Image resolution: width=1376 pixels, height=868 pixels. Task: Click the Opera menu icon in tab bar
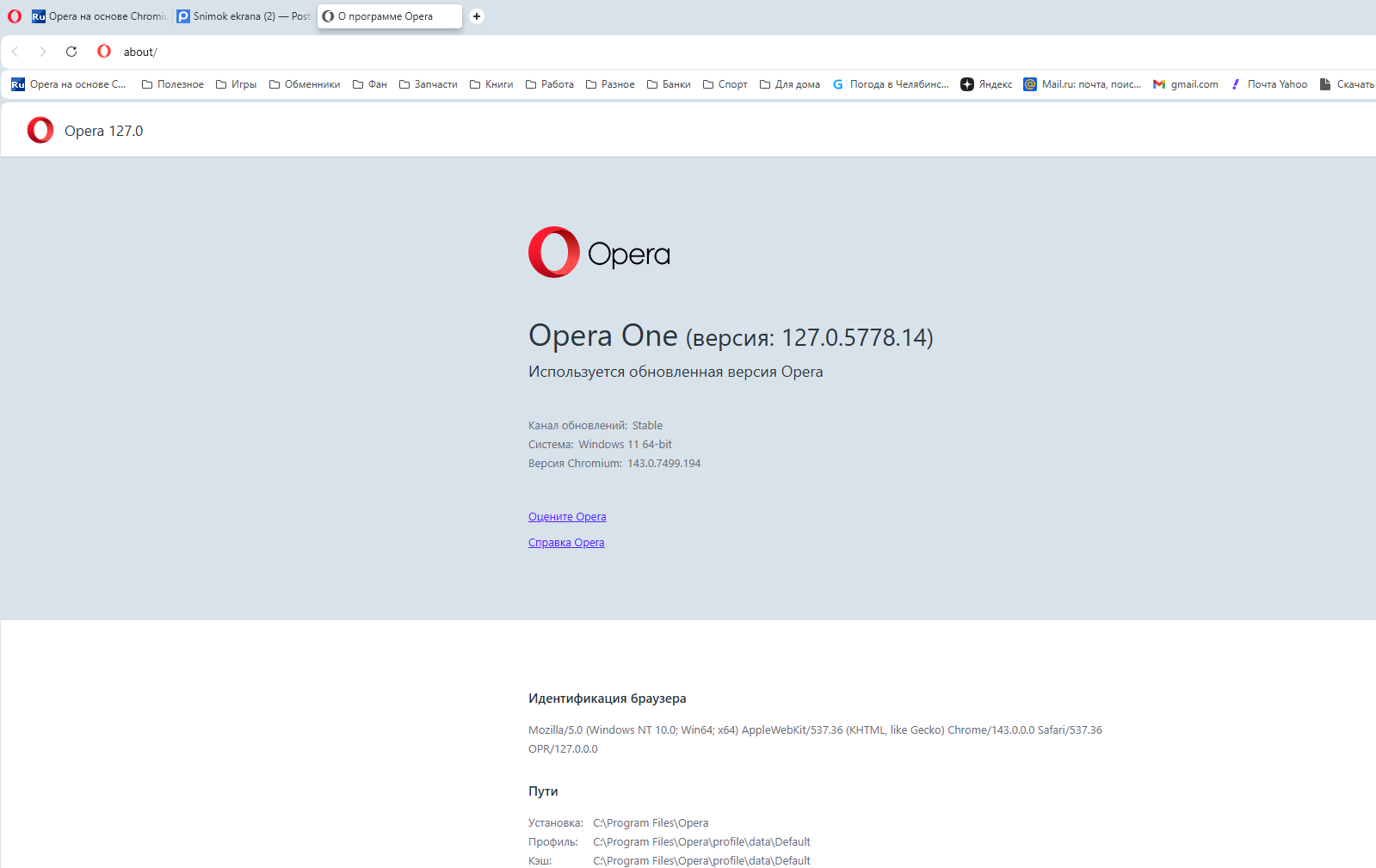(x=15, y=16)
